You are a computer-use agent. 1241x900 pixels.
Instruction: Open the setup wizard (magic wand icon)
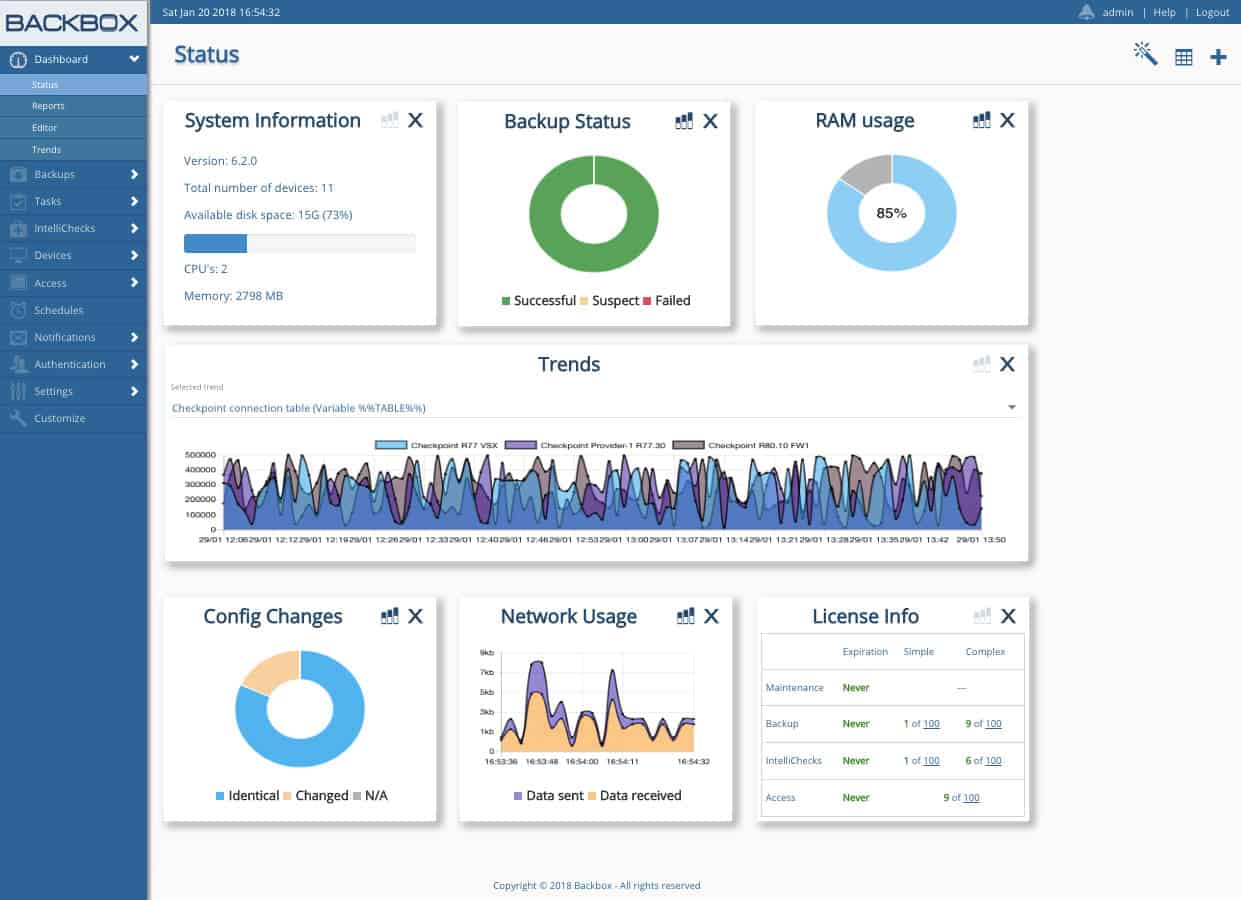tap(1145, 57)
